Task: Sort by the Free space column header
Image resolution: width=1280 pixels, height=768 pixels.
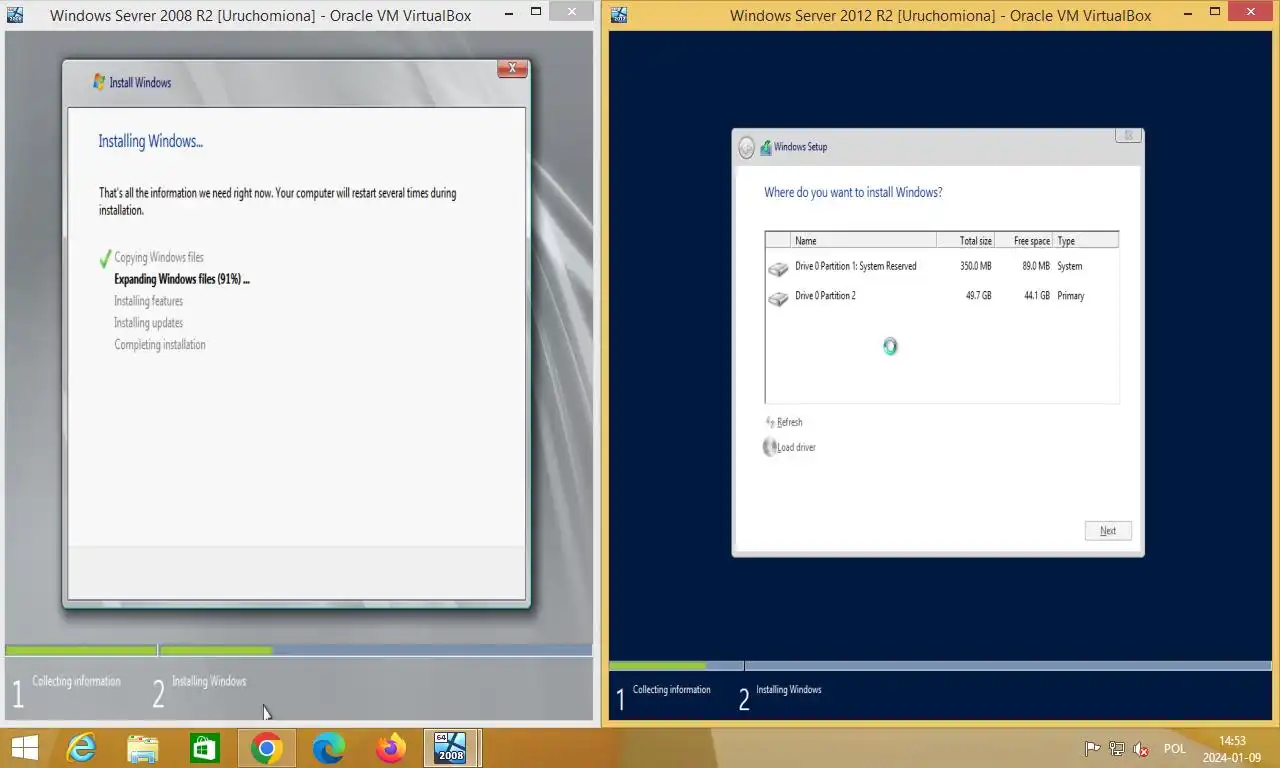Action: [x=1024, y=241]
